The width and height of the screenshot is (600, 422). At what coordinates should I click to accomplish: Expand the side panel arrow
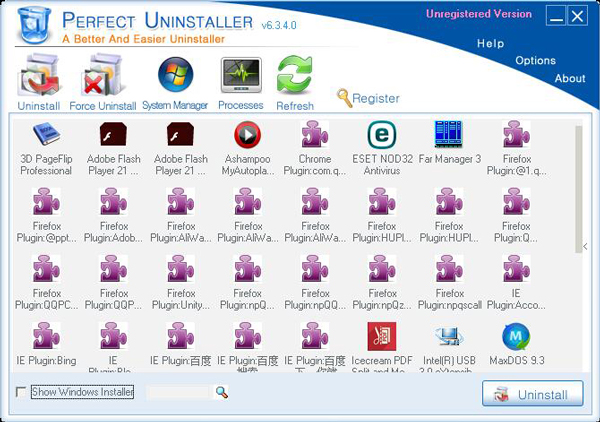coord(585,246)
